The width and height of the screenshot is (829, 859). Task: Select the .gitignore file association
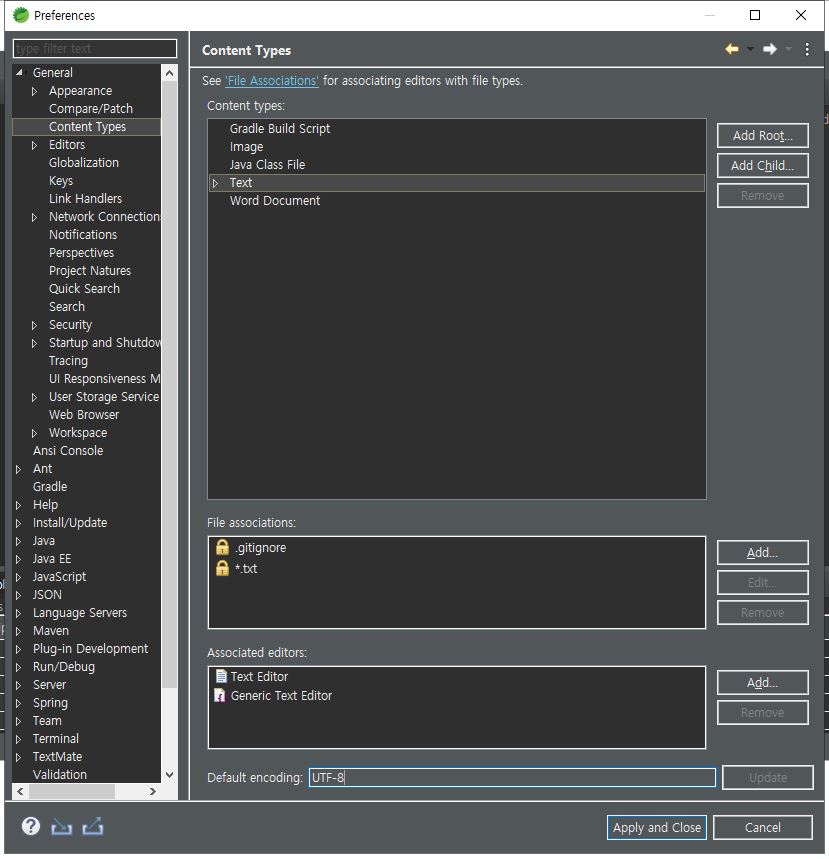click(x=260, y=548)
